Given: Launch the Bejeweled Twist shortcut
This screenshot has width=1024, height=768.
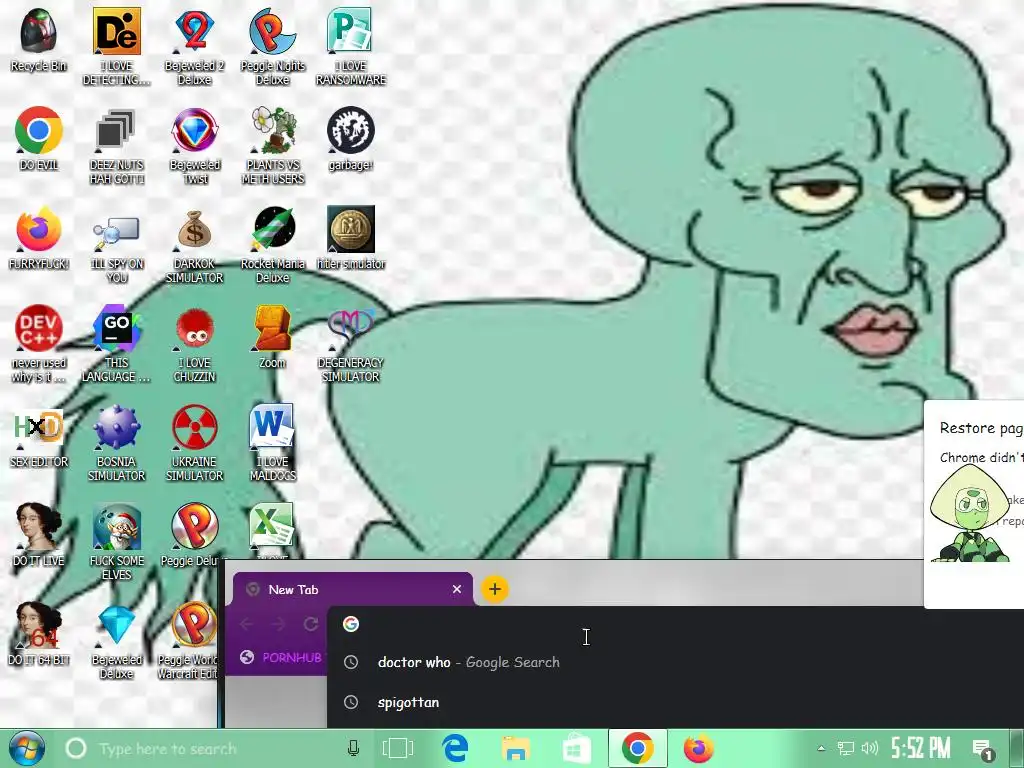Looking at the screenshot, I should [x=194, y=145].
